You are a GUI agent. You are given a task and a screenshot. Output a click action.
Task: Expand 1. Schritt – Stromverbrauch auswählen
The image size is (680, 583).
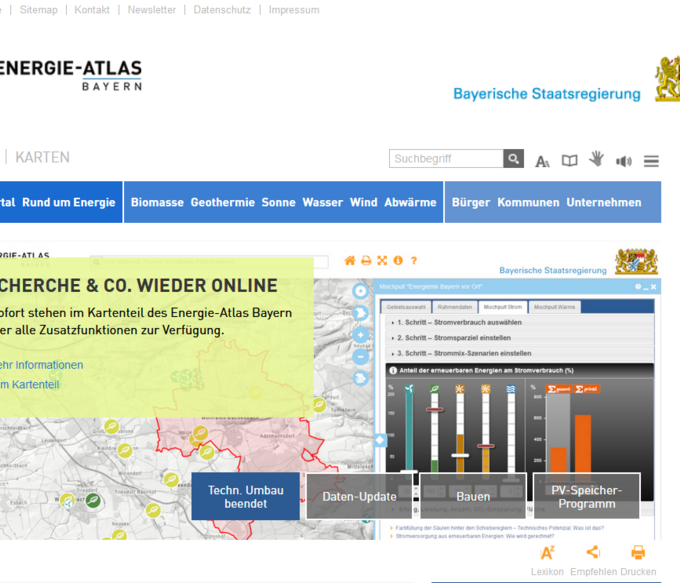[520, 322]
